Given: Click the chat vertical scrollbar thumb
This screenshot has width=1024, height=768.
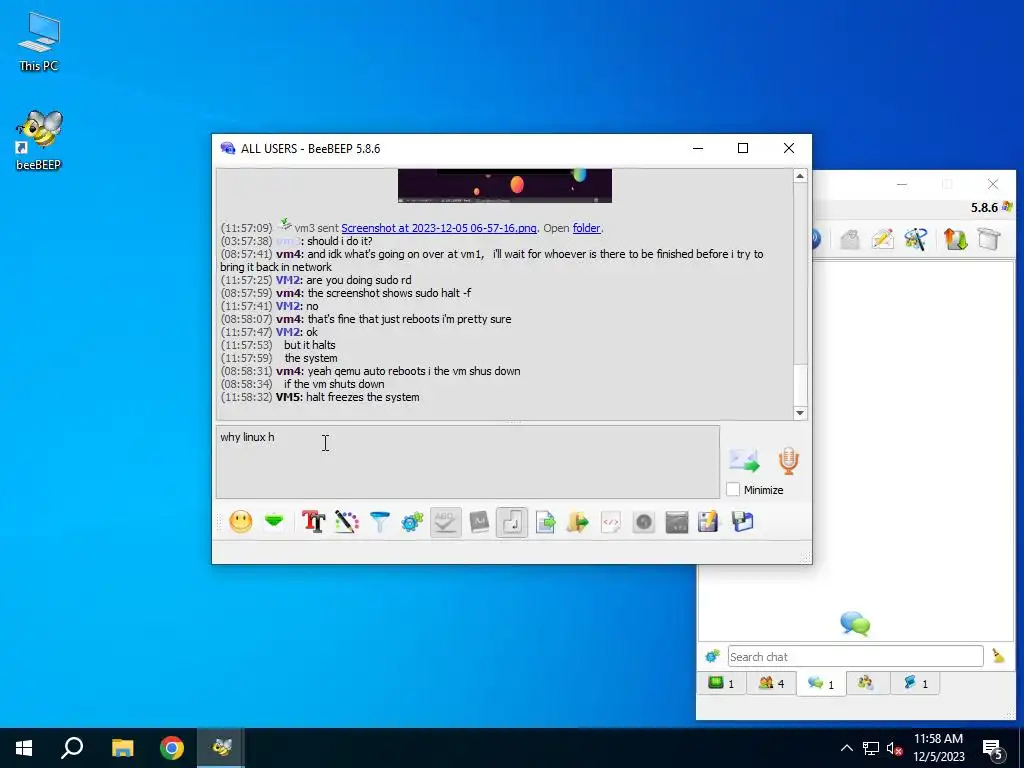Looking at the screenshot, I should [800, 385].
